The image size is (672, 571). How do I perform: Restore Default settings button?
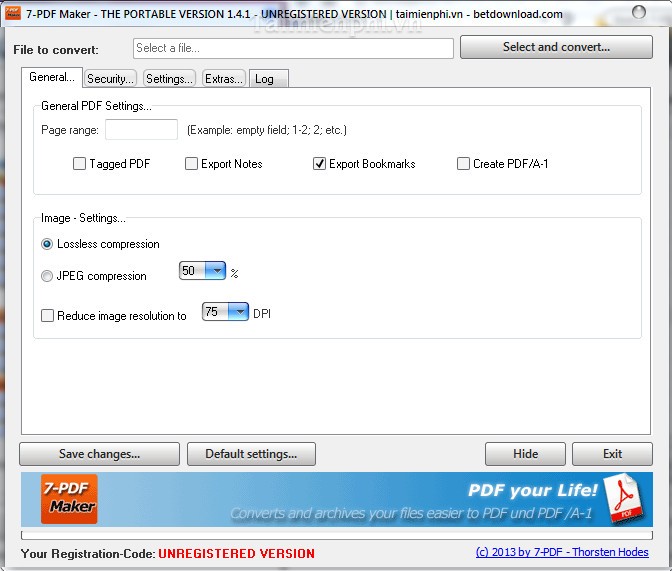(x=251, y=454)
